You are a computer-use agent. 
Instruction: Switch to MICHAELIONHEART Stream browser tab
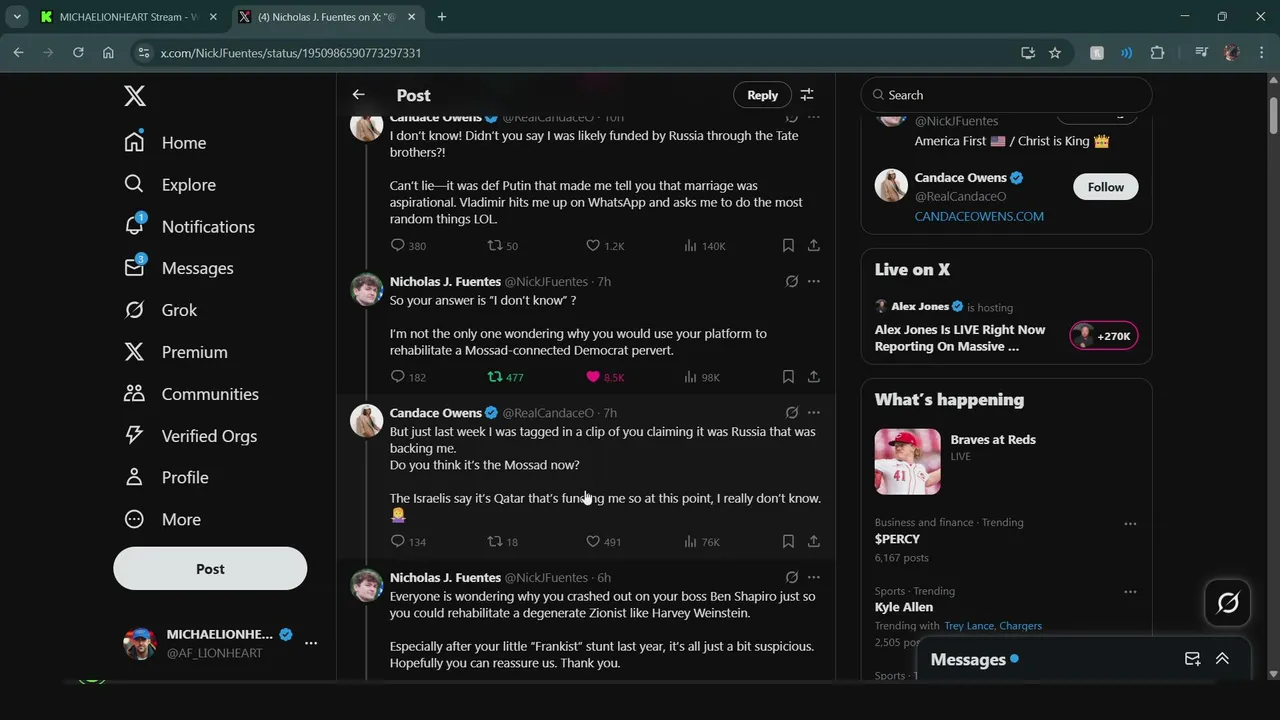click(x=128, y=17)
